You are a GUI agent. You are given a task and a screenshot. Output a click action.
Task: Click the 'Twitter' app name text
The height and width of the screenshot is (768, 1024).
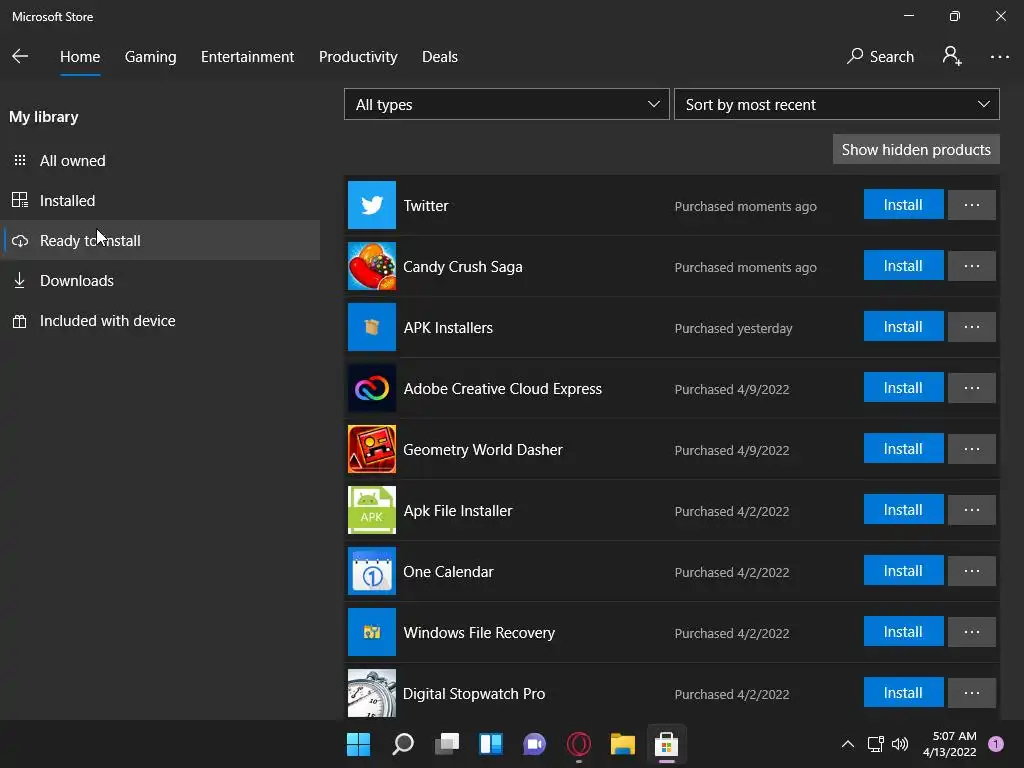(x=426, y=206)
